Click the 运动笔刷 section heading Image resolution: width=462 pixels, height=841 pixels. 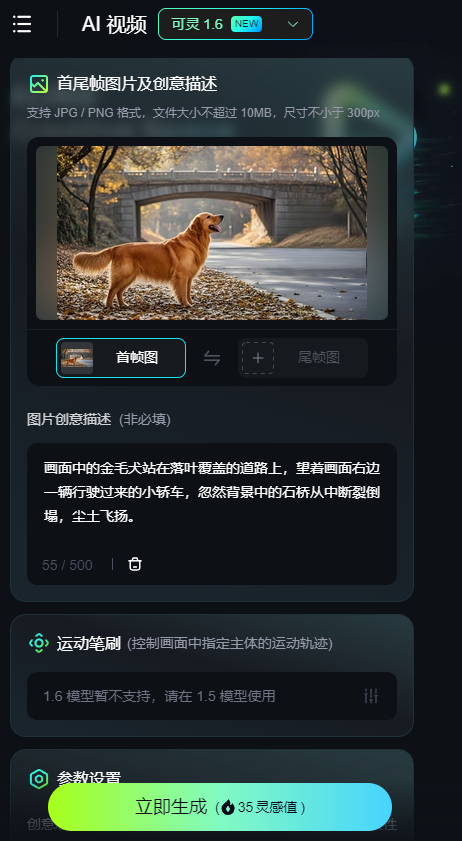[89, 643]
